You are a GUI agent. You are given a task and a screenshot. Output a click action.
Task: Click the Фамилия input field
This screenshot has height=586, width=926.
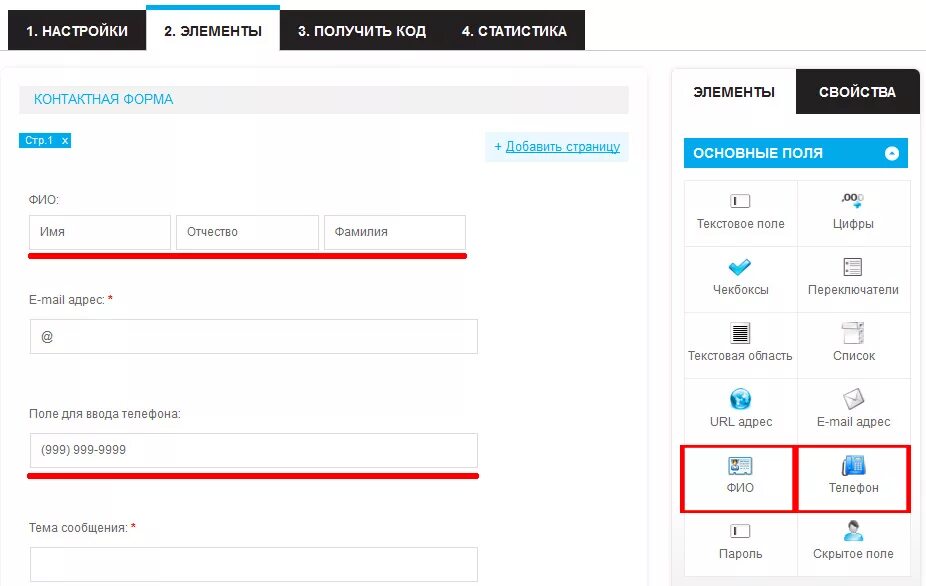(395, 232)
